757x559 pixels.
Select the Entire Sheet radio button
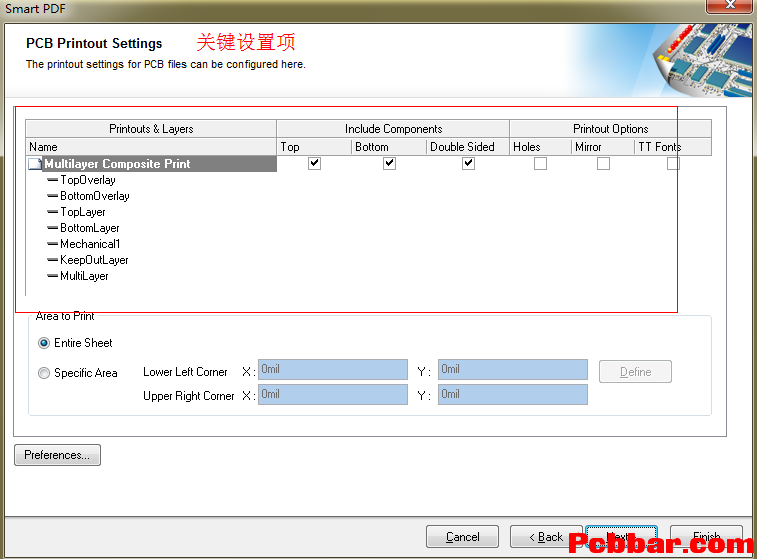pyautogui.click(x=44, y=343)
